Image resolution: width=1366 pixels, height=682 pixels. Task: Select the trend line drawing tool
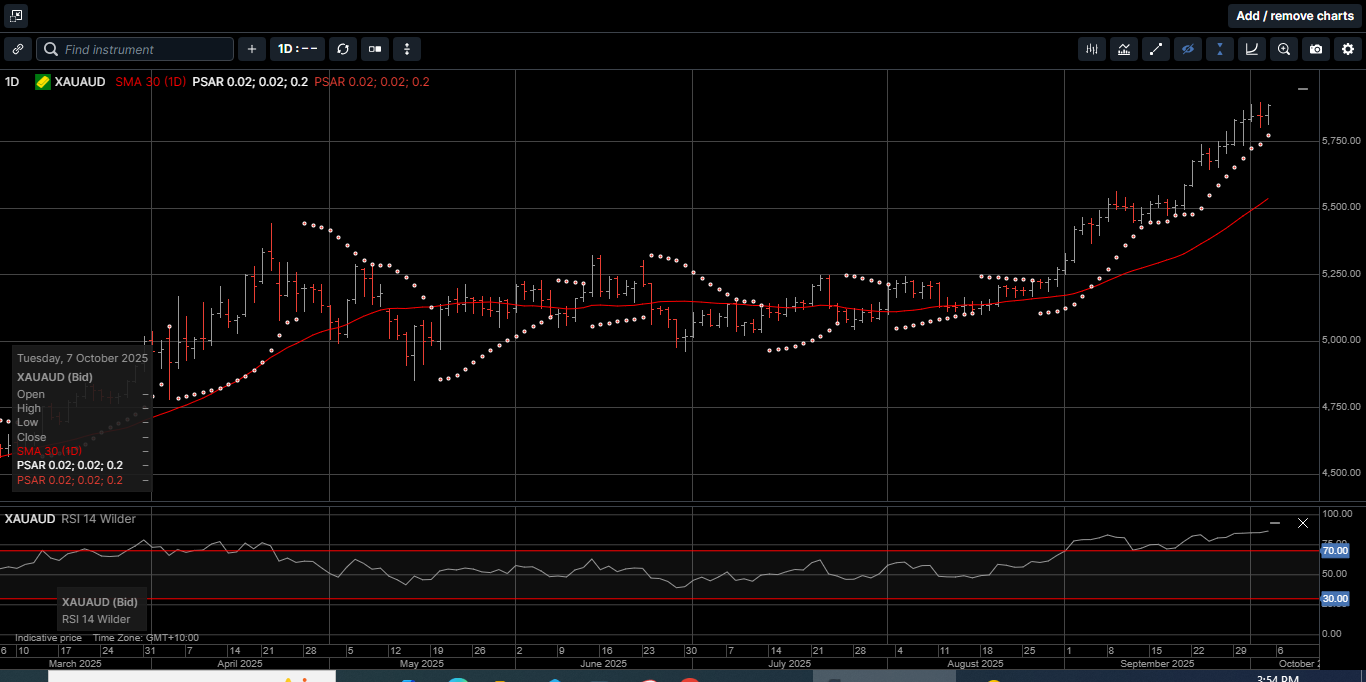[x=1156, y=49]
